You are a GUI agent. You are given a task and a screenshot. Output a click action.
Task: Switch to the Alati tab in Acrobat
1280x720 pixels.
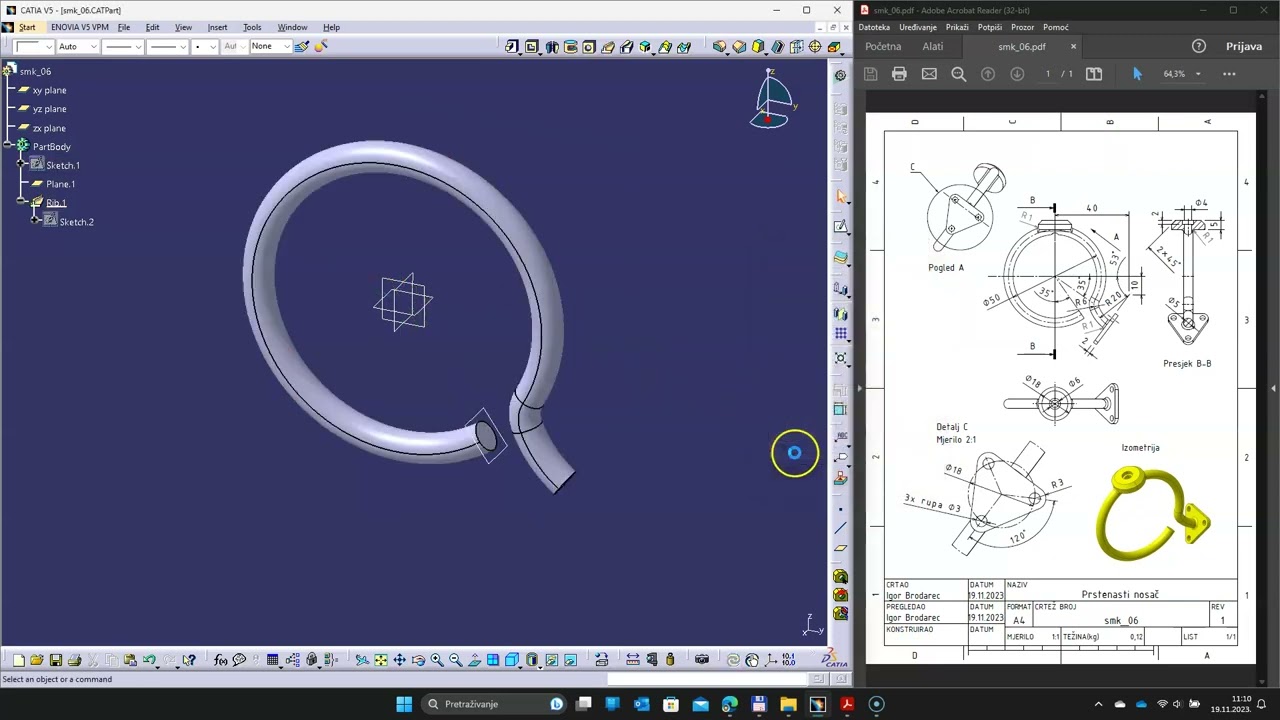click(x=933, y=46)
